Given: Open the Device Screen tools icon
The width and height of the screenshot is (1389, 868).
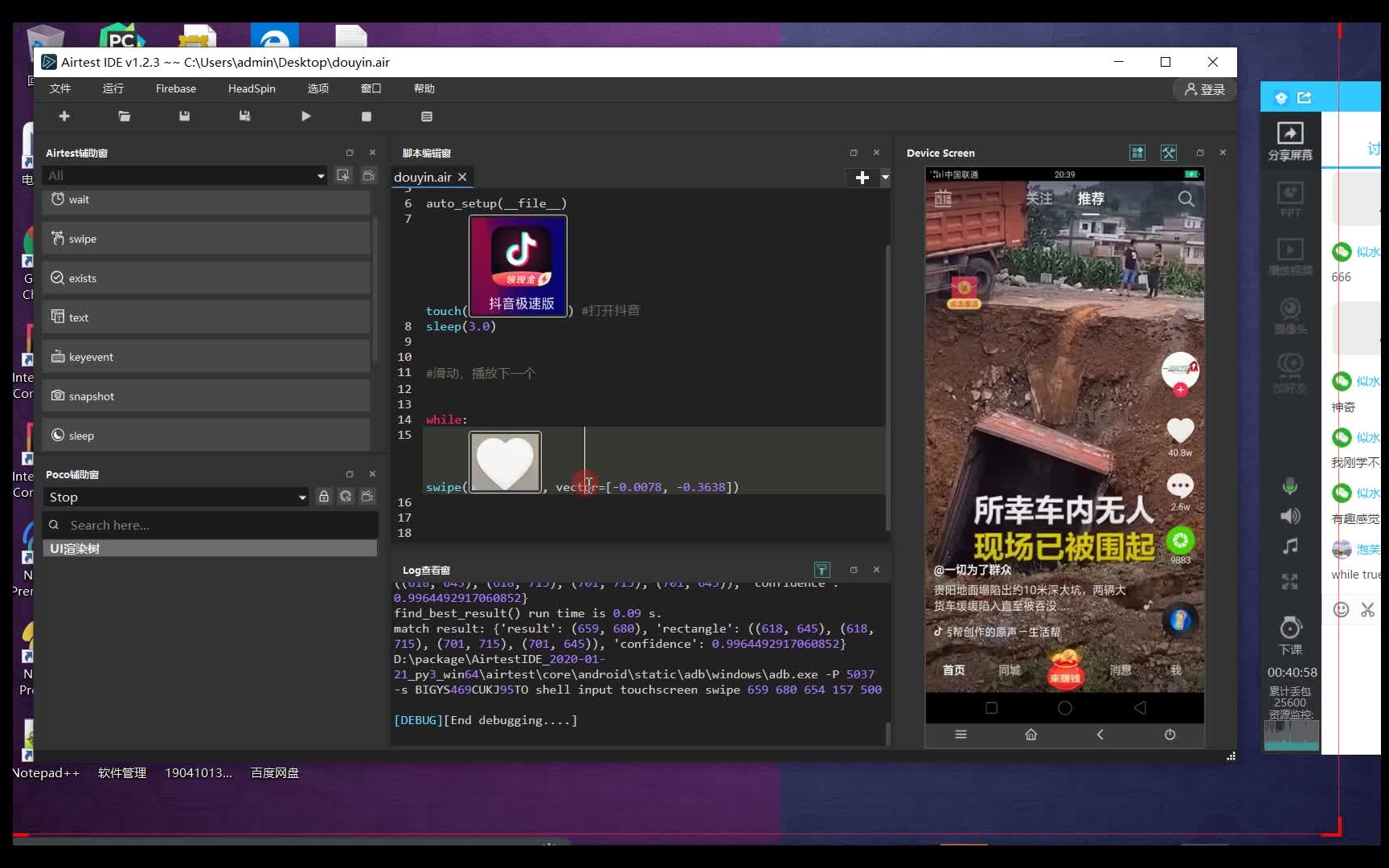Looking at the screenshot, I should click(x=1169, y=153).
